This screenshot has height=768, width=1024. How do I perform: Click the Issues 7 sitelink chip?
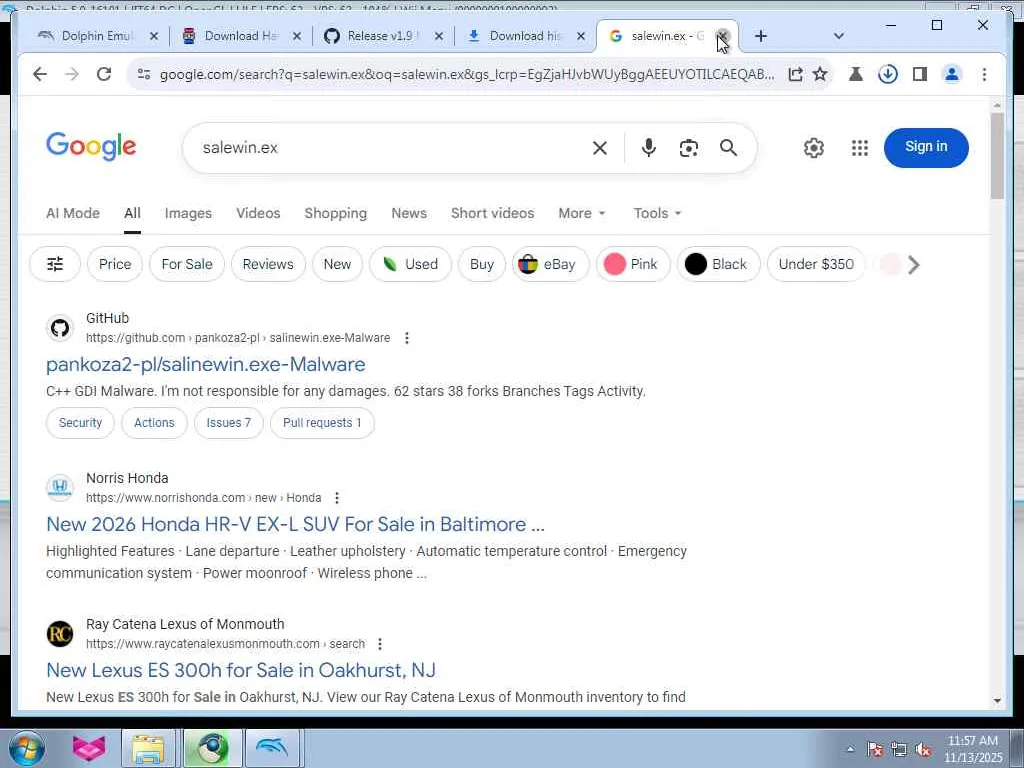[229, 423]
